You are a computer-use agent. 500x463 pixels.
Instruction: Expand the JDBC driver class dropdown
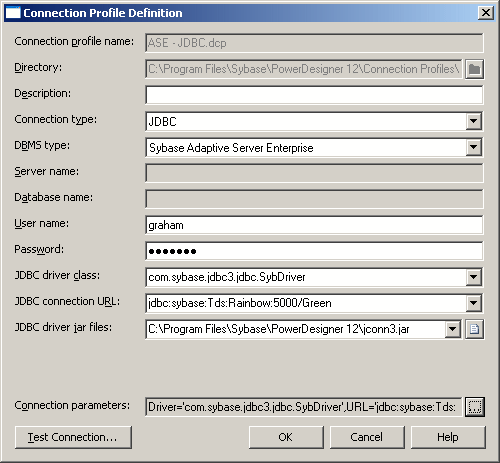pos(474,277)
